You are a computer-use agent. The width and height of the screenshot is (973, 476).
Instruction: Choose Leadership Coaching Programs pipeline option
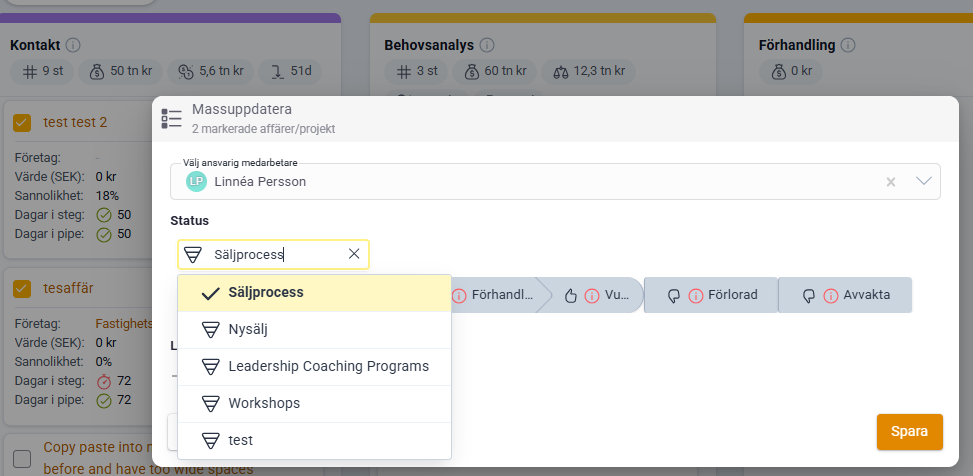(x=314, y=367)
